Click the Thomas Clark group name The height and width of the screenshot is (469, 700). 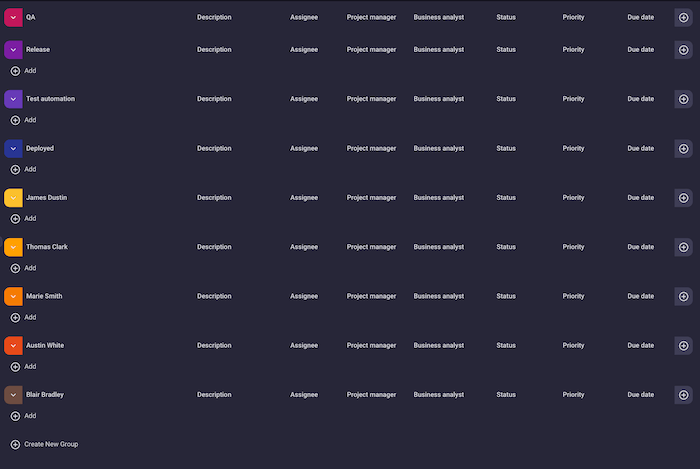[47, 247]
